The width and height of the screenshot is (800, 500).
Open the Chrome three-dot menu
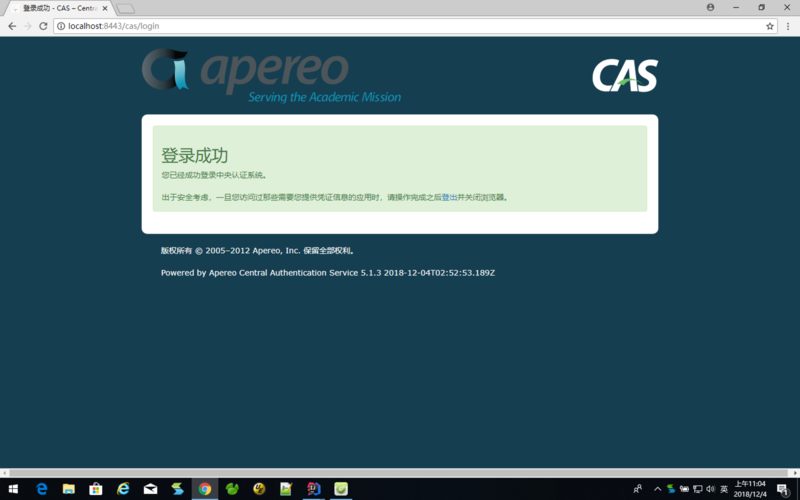[x=789, y=26]
